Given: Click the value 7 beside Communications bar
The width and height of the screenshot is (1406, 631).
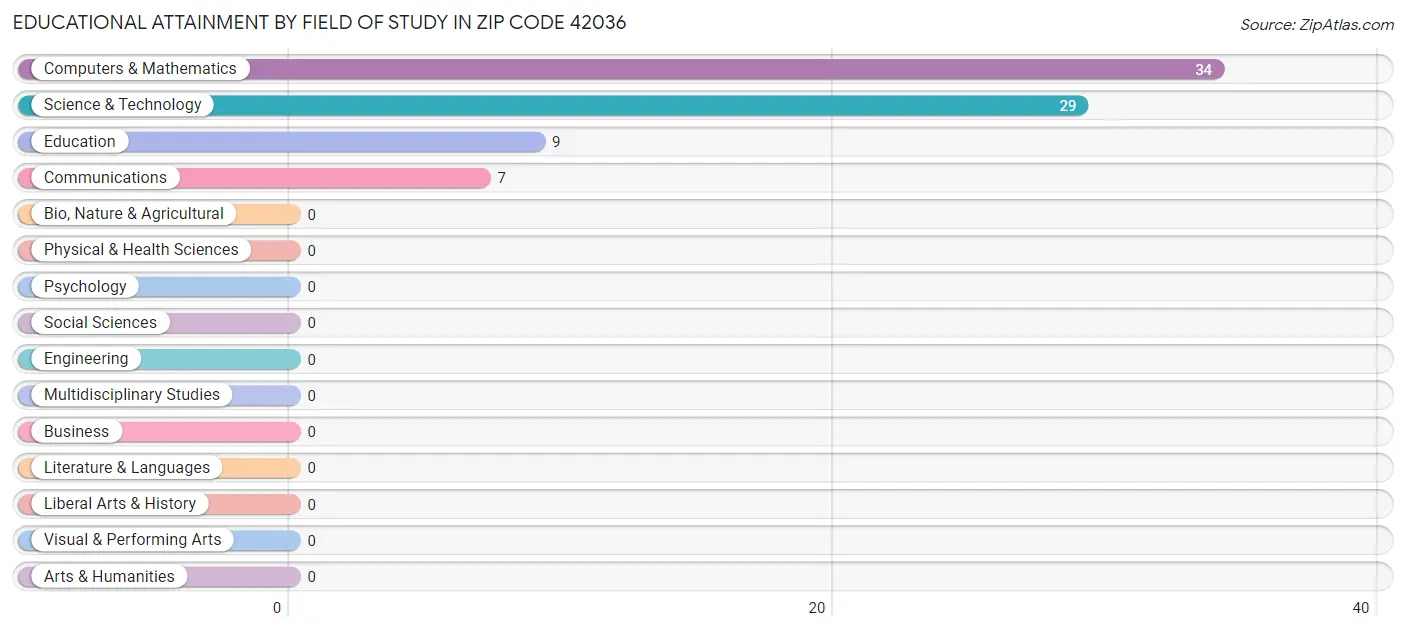Looking at the screenshot, I should click(x=501, y=178).
